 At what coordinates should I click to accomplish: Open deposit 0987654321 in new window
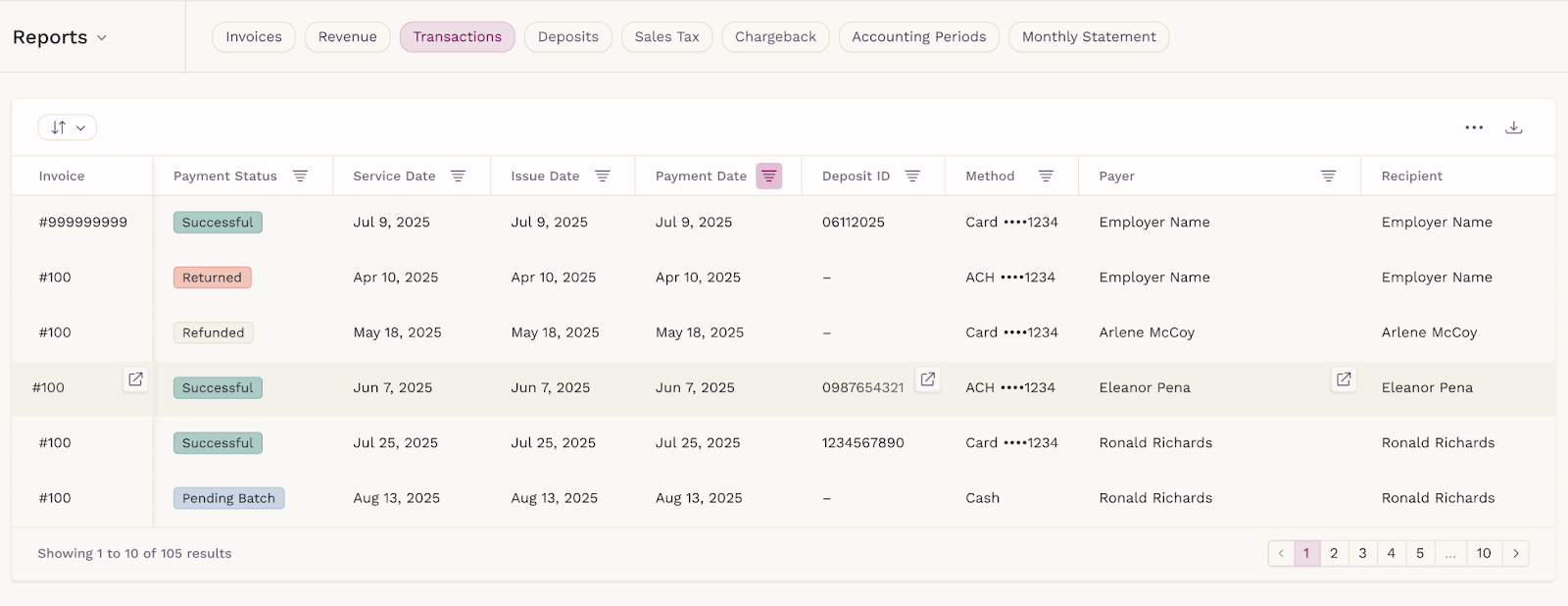coord(927,379)
